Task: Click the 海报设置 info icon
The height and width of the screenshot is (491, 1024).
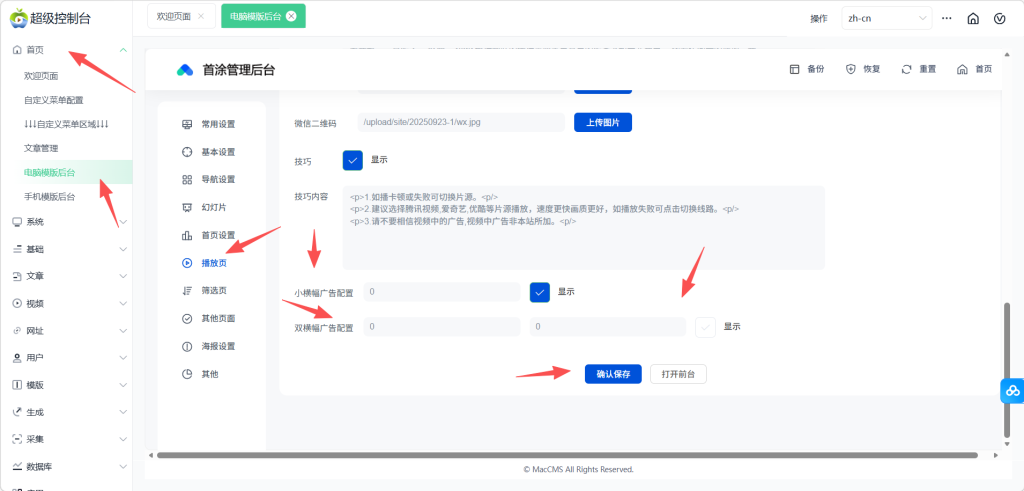Action: [x=187, y=346]
